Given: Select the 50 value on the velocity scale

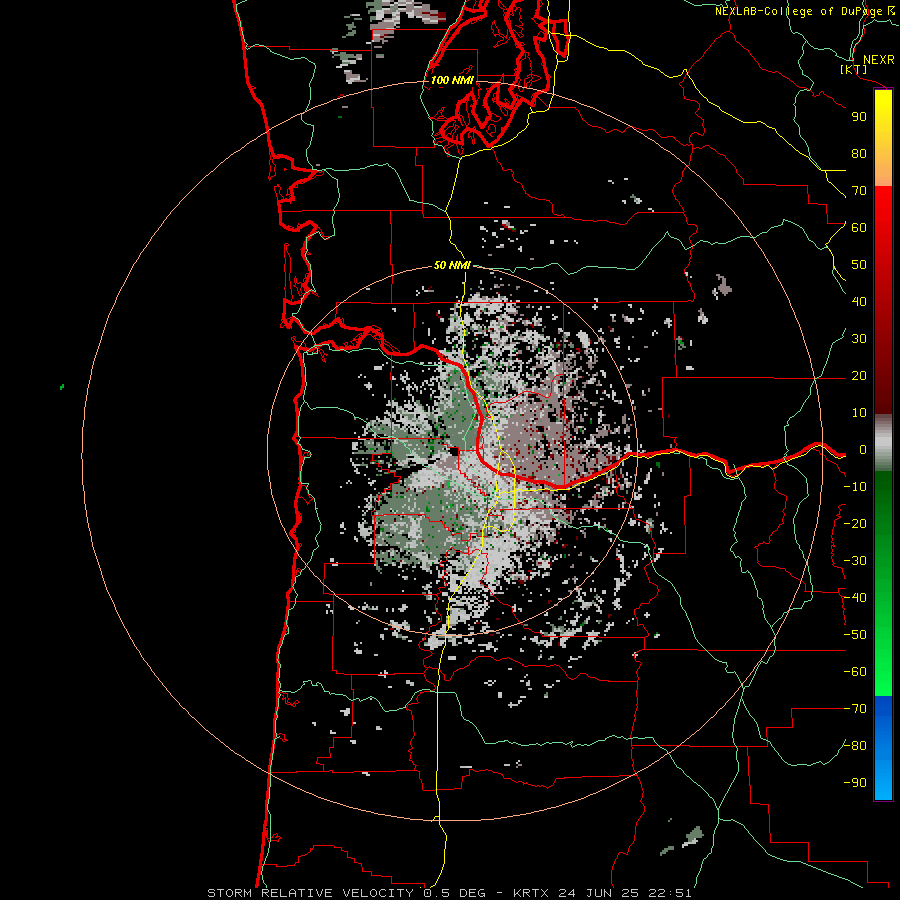Looking at the screenshot, I should click(859, 265).
